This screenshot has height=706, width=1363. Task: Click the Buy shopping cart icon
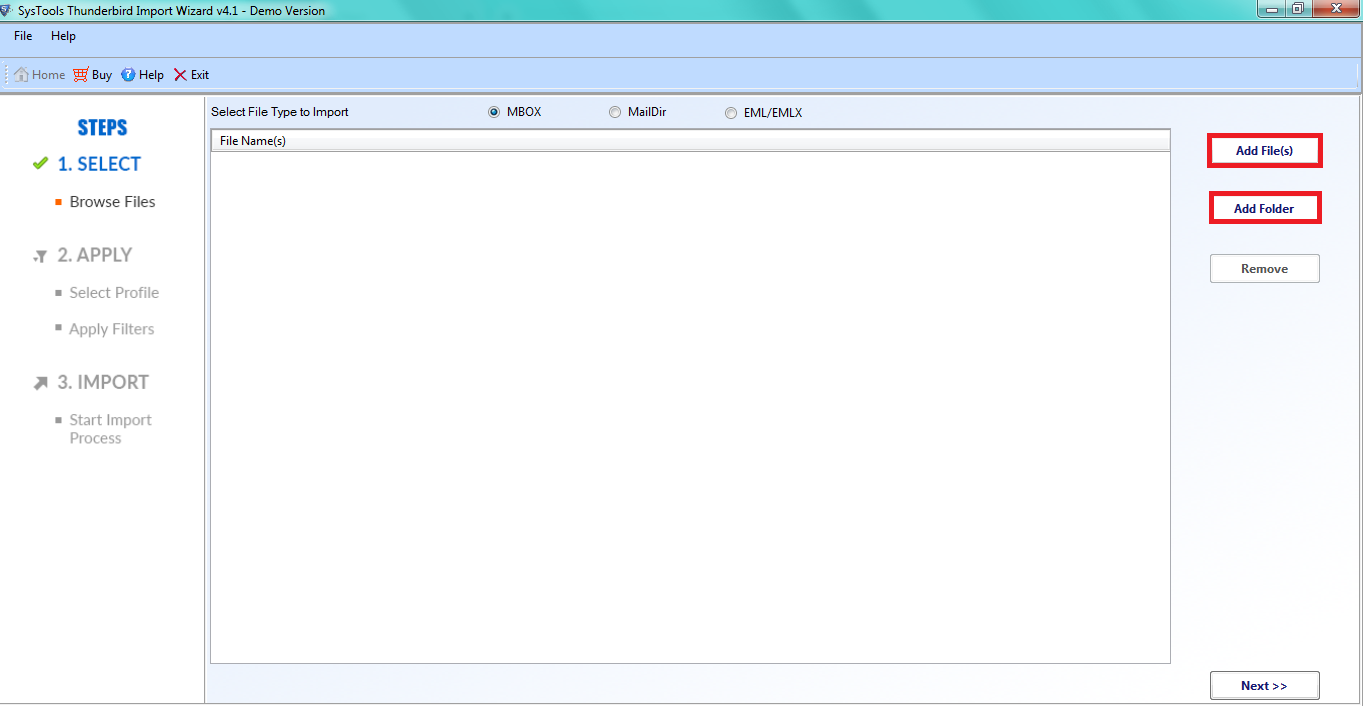tap(81, 75)
